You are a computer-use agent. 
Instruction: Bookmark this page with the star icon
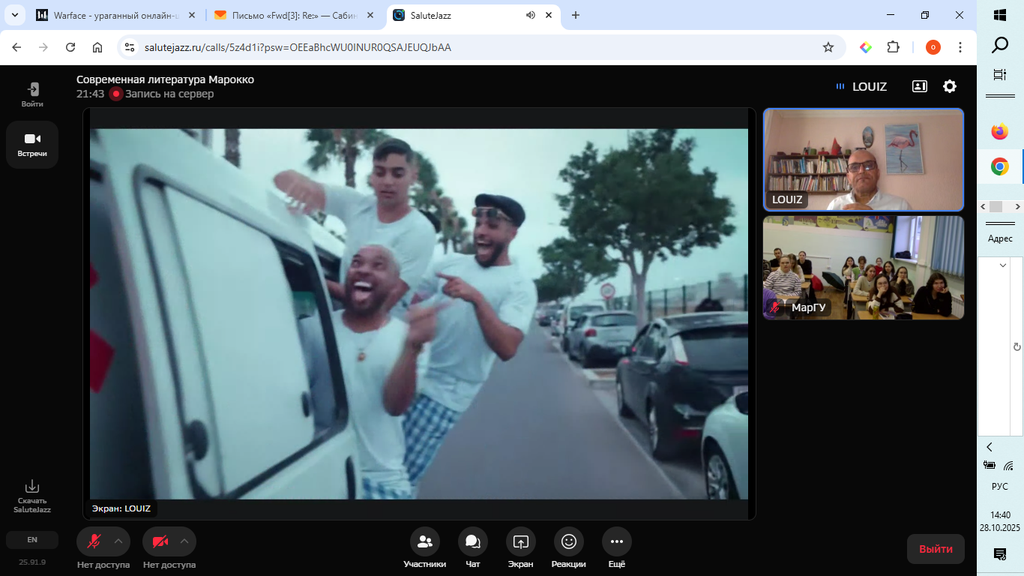[828, 47]
